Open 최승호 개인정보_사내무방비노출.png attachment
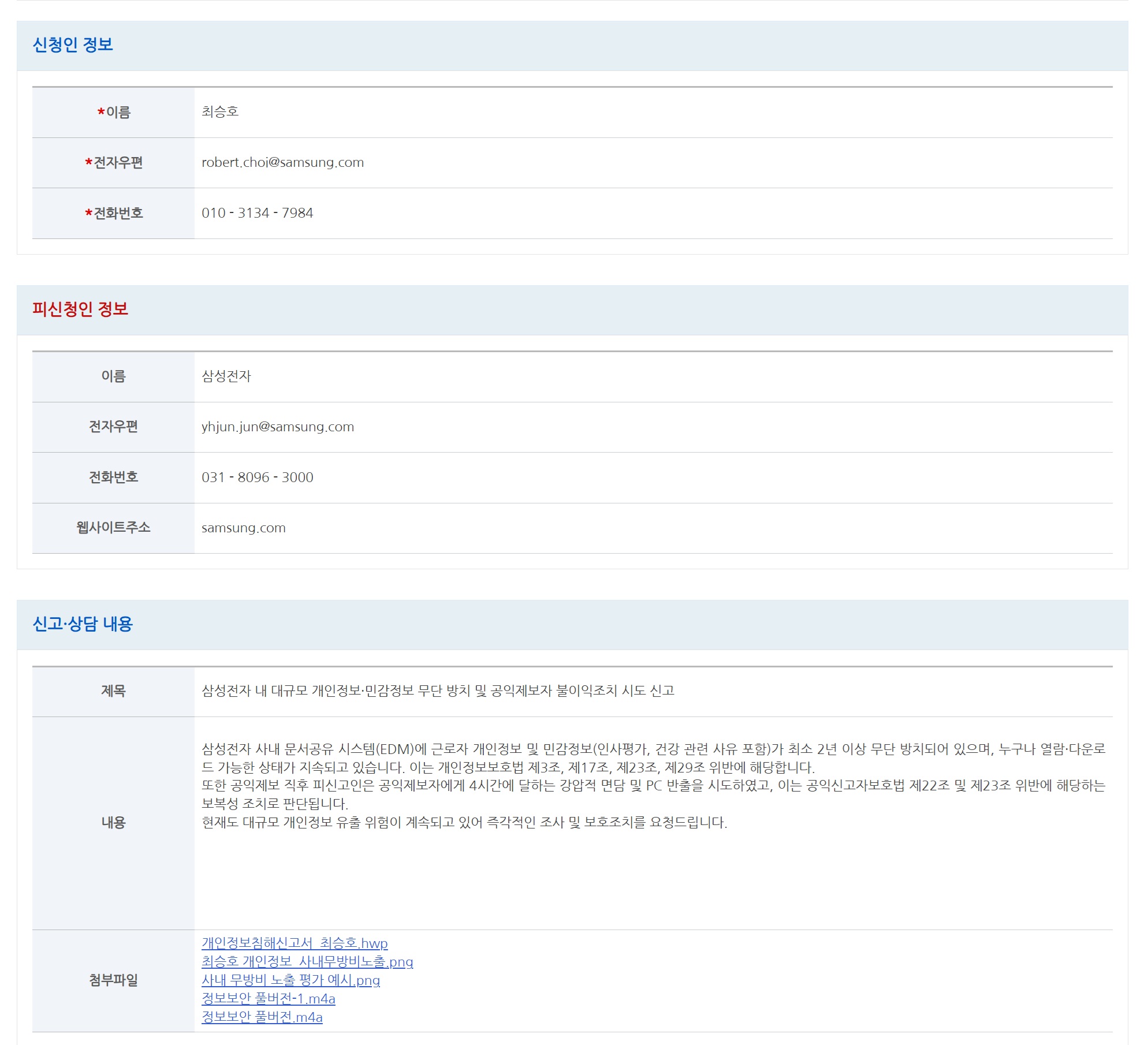The height and width of the screenshot is (1045, 1148). click(x=307, y=961)
